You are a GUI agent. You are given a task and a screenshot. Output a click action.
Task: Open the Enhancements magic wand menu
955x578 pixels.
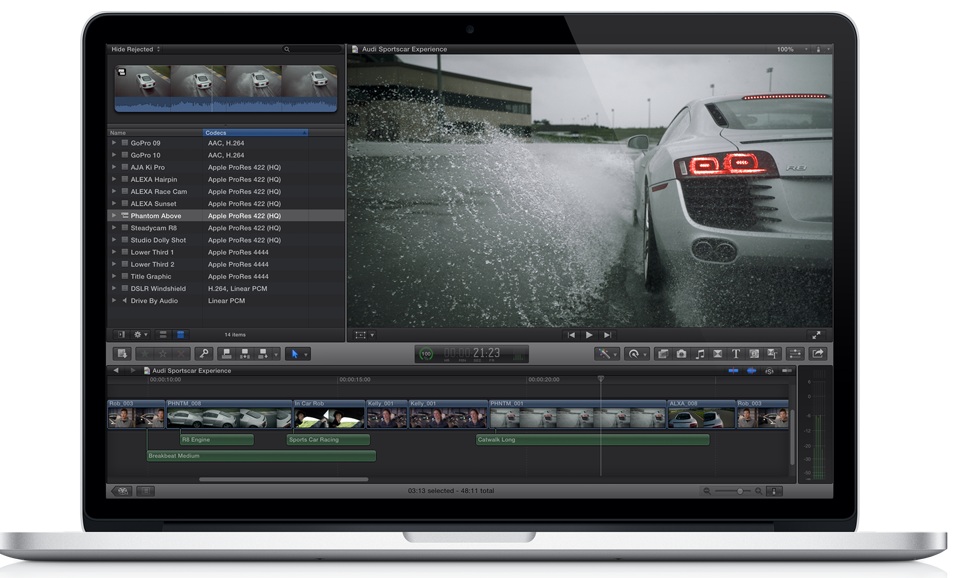coord(606,353)
